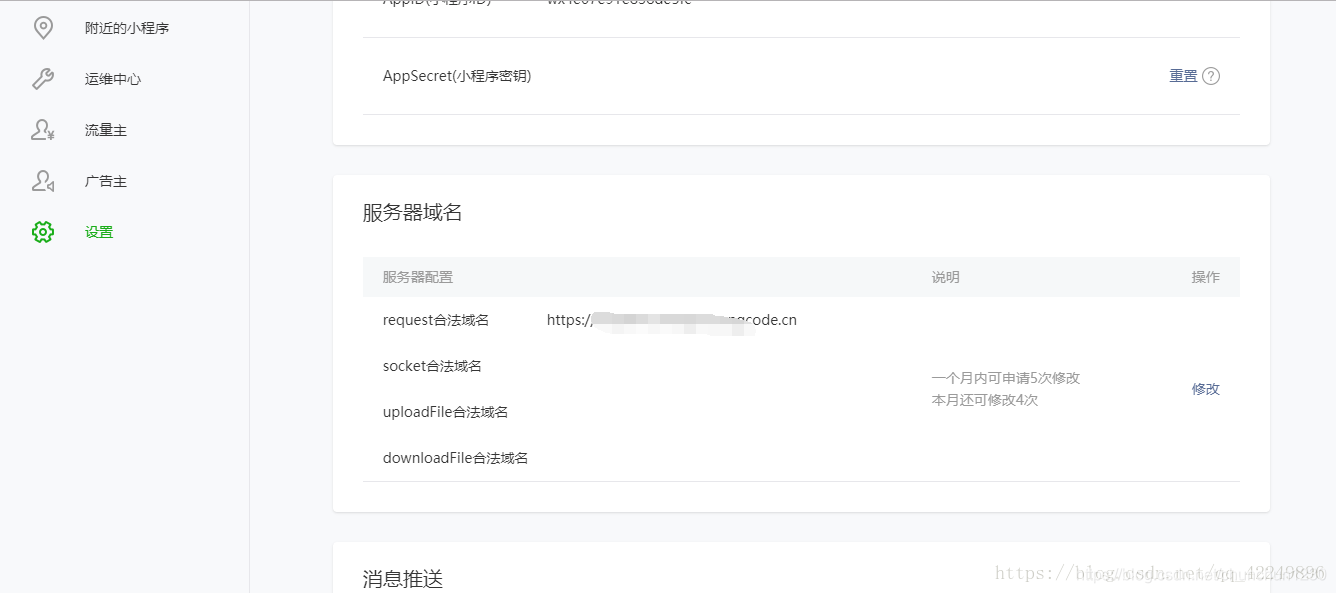Click the 广告主 person icon
This screenshot has height=593, width=1336.
[43, 181]
